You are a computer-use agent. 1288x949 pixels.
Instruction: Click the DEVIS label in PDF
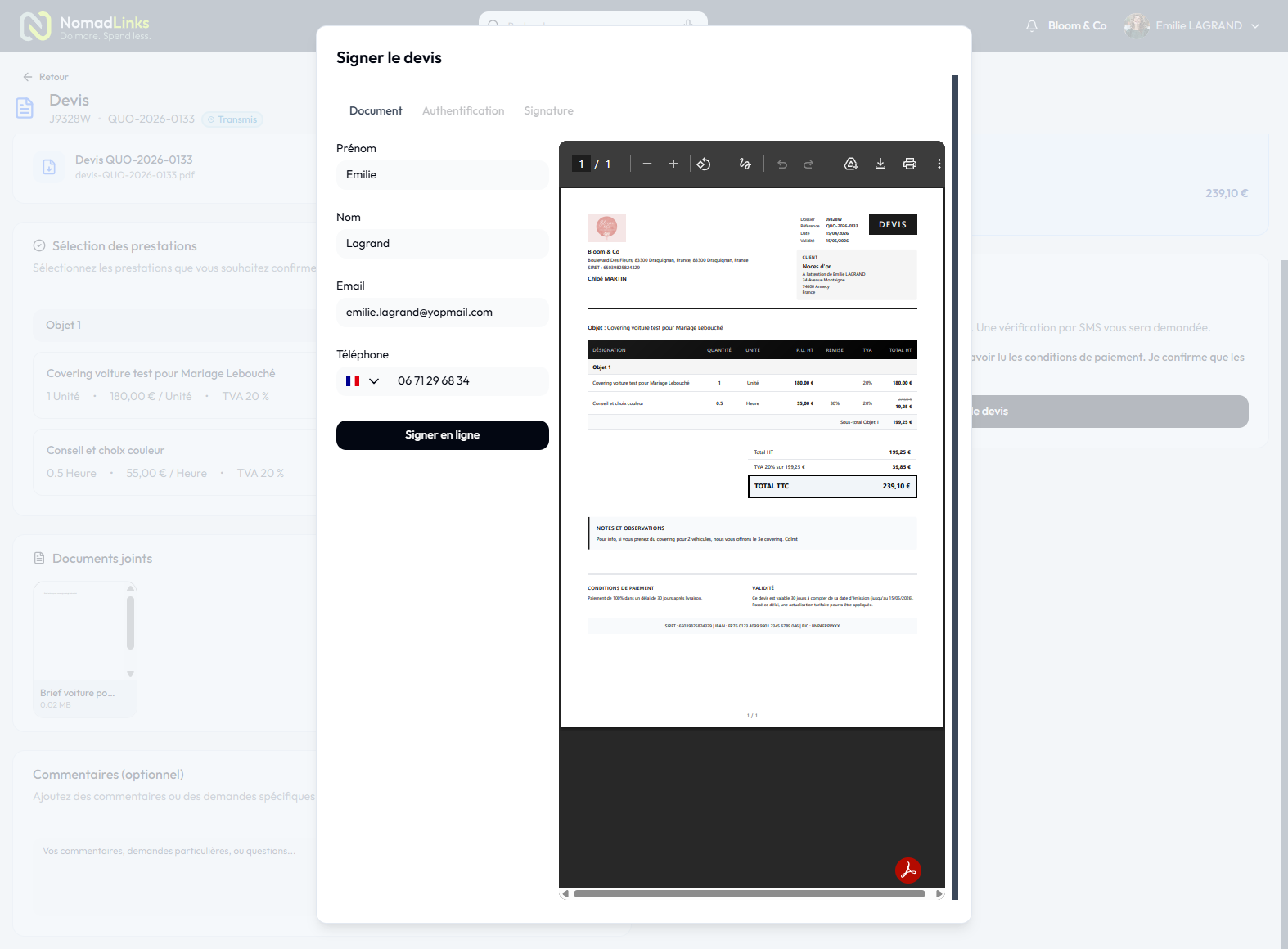click(x=893, y=225)
